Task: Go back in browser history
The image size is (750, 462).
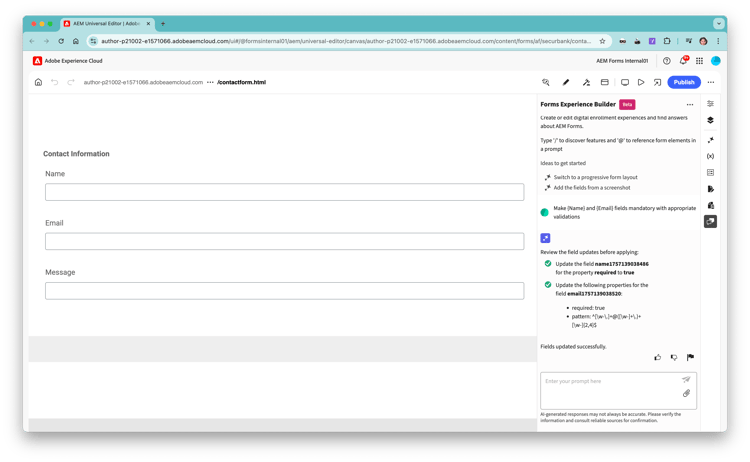Action: click(x=32, y=41)
